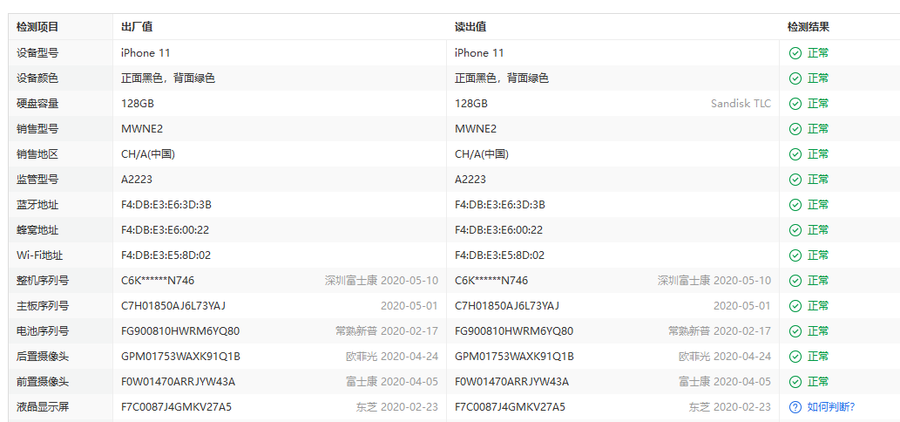Click the green check icon in 后置摄像头 row
The width and height of the screenshot is (900, 422).
coord(795,357)
